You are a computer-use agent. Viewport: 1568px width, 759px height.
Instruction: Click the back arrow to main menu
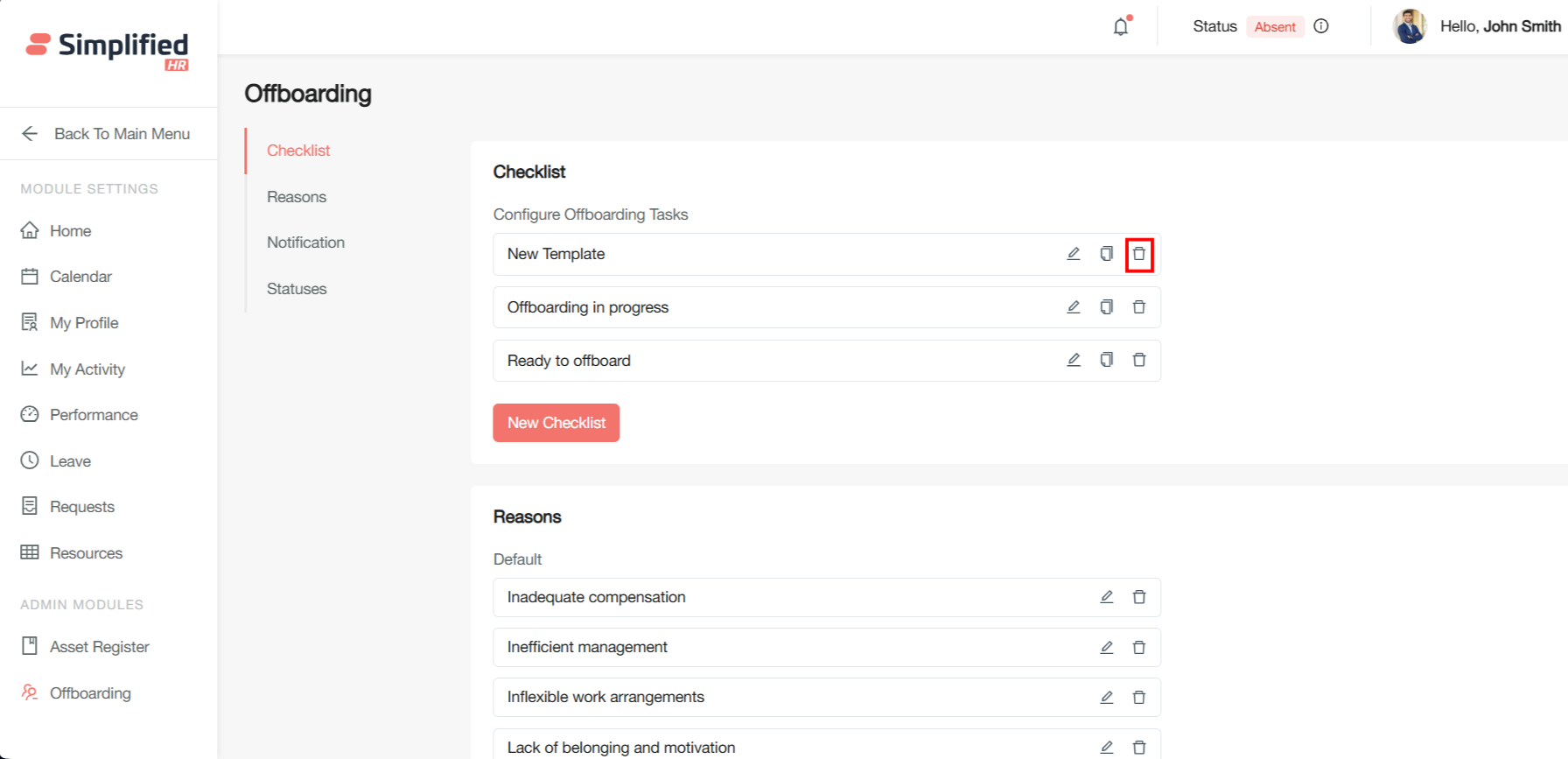pos(30,134)
